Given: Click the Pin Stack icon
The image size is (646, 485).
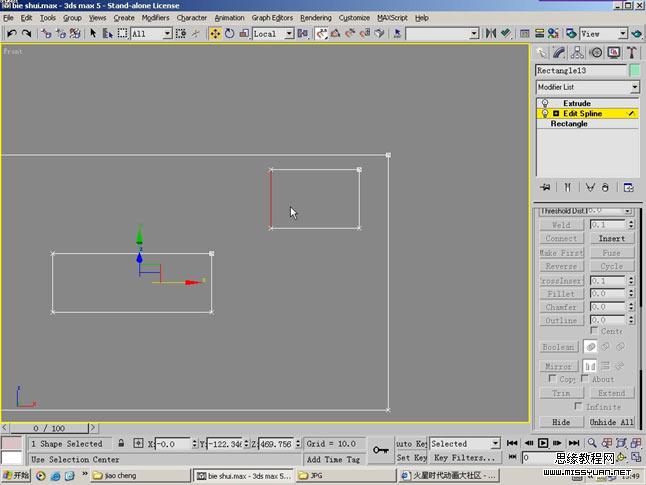Looking at the screenshot, I should point(545,187).
